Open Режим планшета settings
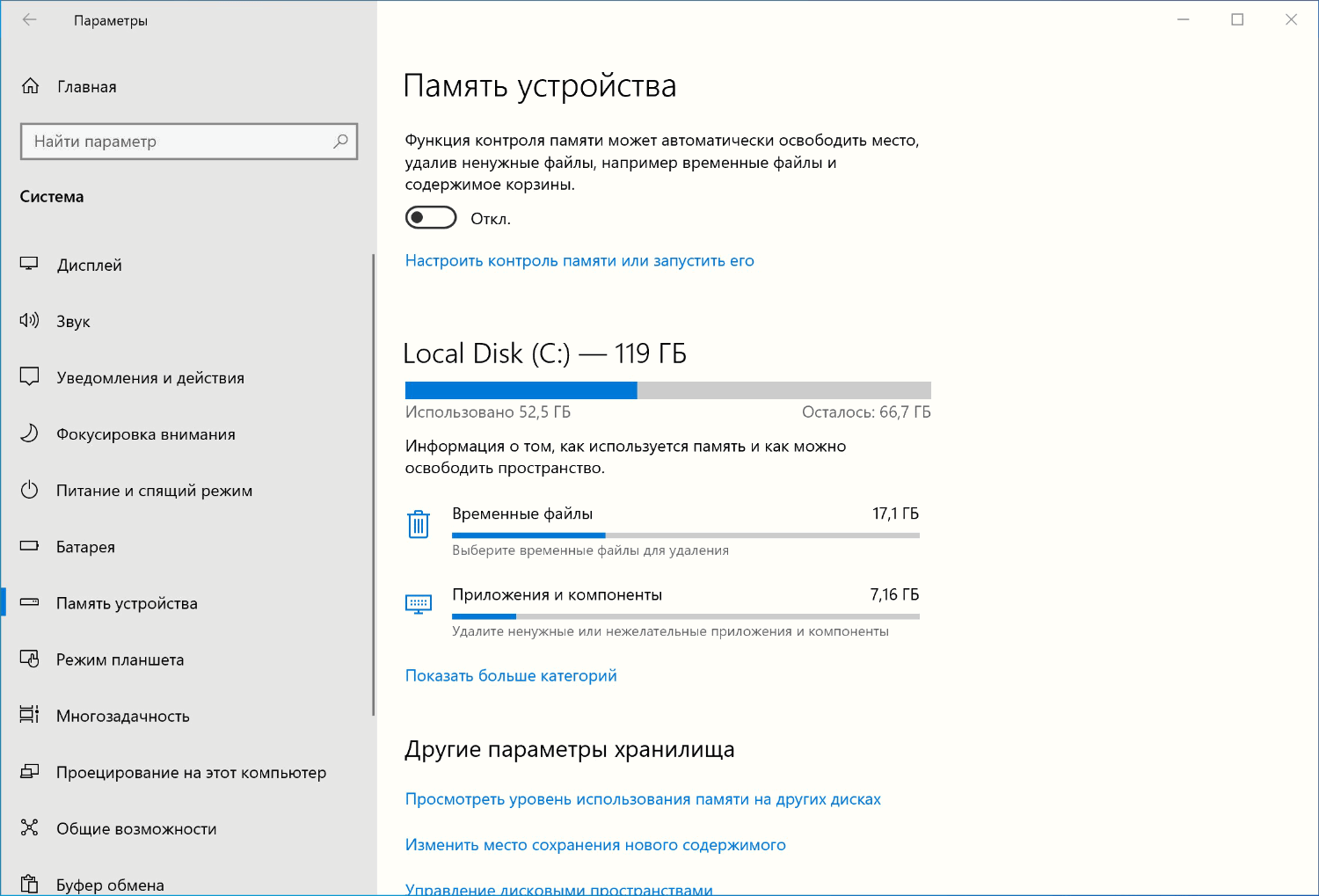The image size is (1319, 896). [x=29, y=659]
